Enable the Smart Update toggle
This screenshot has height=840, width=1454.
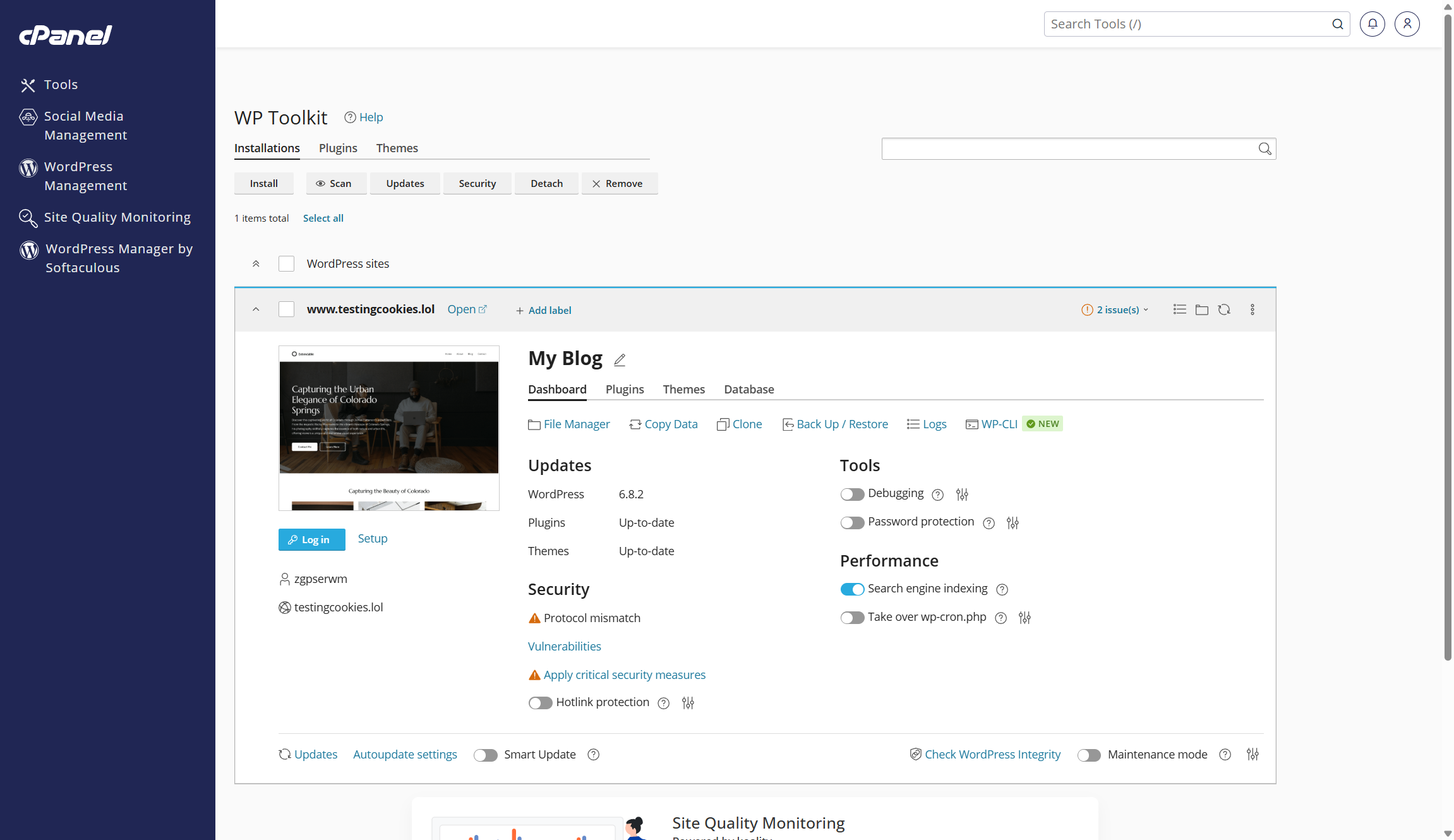coord(486,755)
